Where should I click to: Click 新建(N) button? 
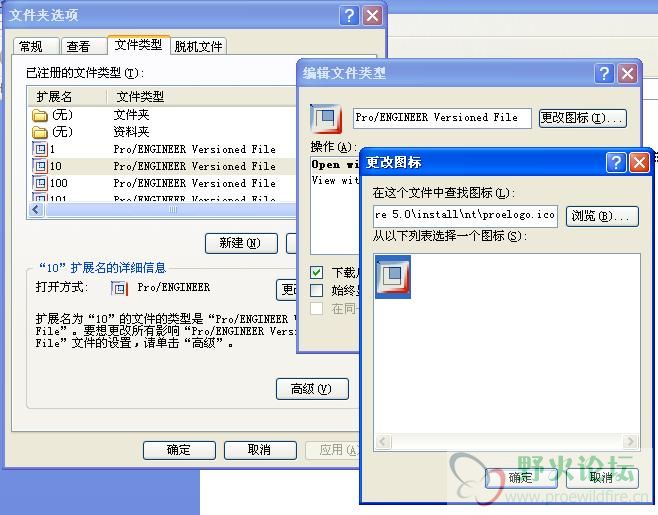pyautogui.click(x=241, y=243)
